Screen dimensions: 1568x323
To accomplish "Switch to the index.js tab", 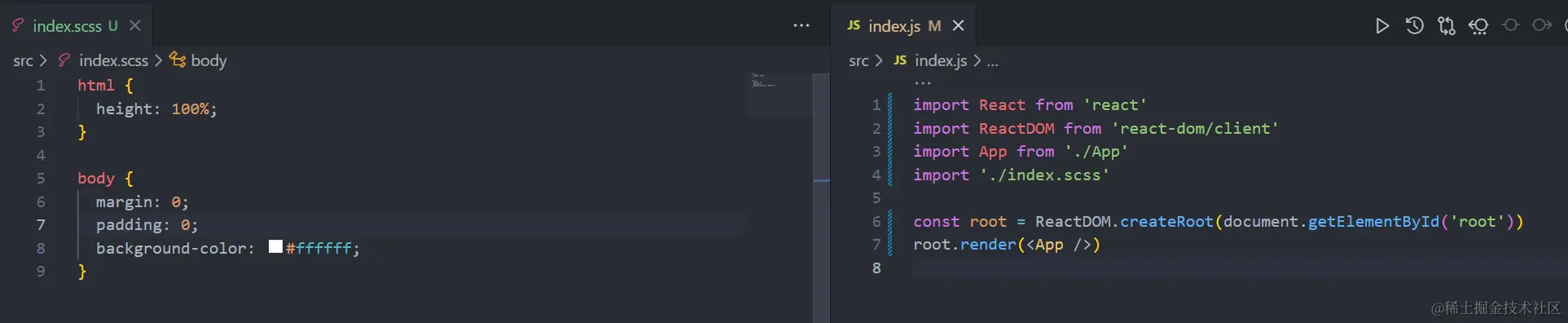I will coord(894,26).
